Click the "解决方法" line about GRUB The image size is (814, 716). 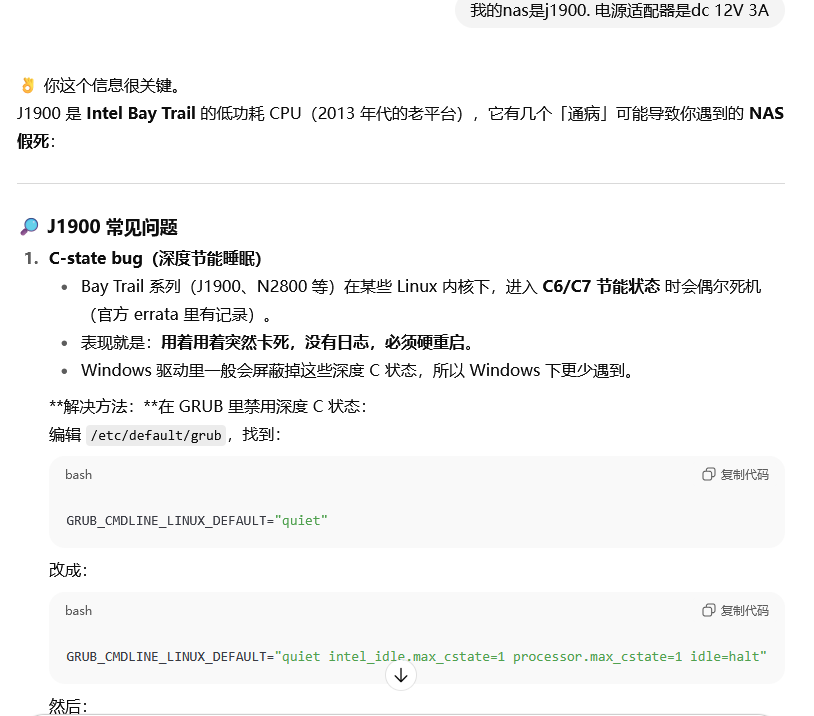click(x=208, y=406)
